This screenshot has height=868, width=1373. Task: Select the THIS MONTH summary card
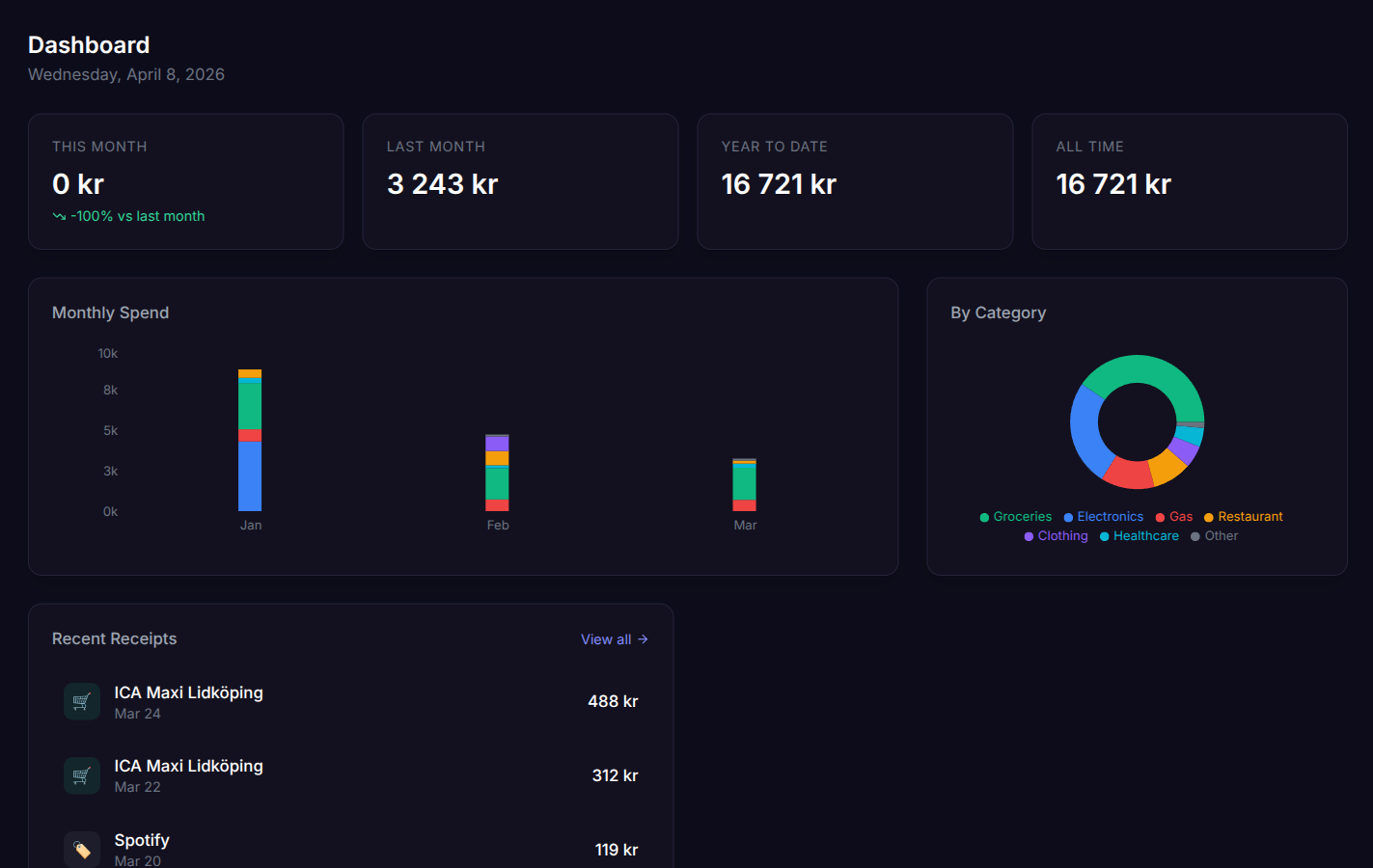click(x=185, y=181)
